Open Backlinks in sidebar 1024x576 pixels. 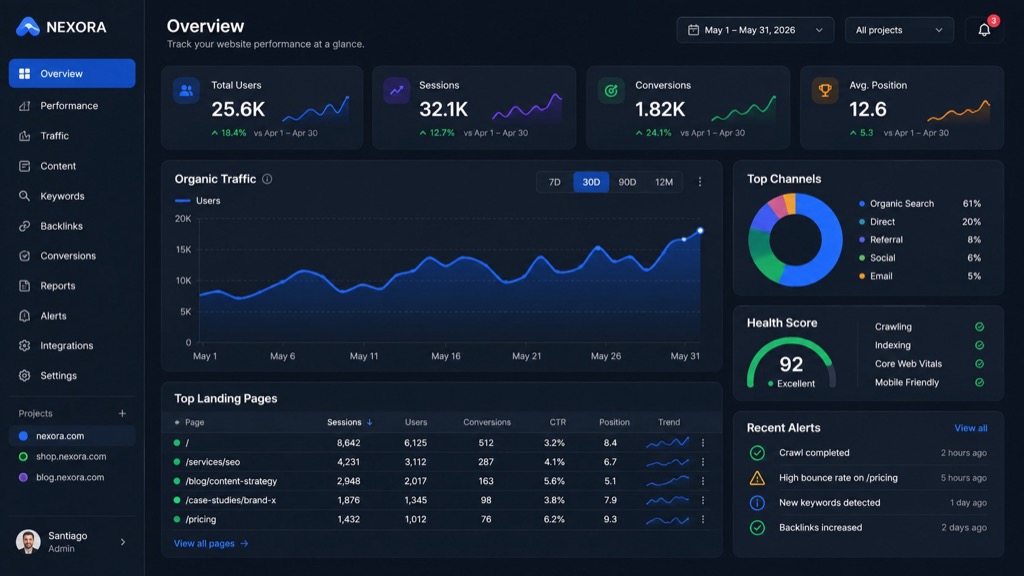(x=72, y=226)
